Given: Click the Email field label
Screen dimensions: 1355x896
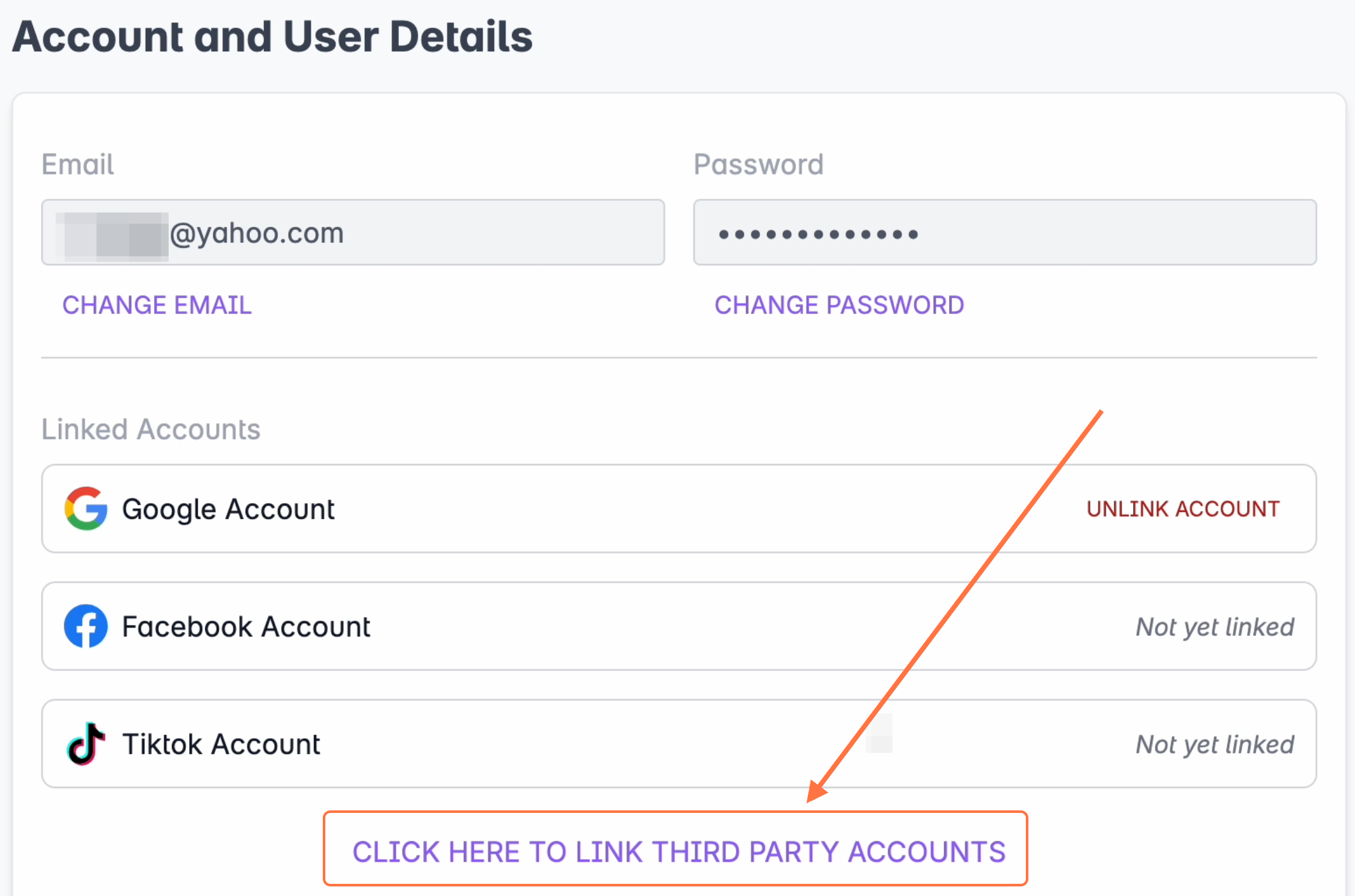Looking at the screenshot, I should pyautogui.click(x=78, y=165).
